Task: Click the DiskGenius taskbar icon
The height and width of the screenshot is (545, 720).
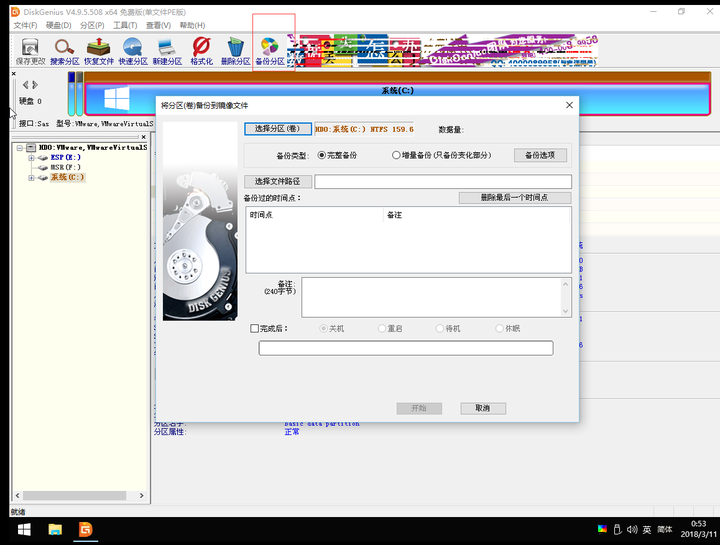Action: pyautogui.click(x=85, y=529)
